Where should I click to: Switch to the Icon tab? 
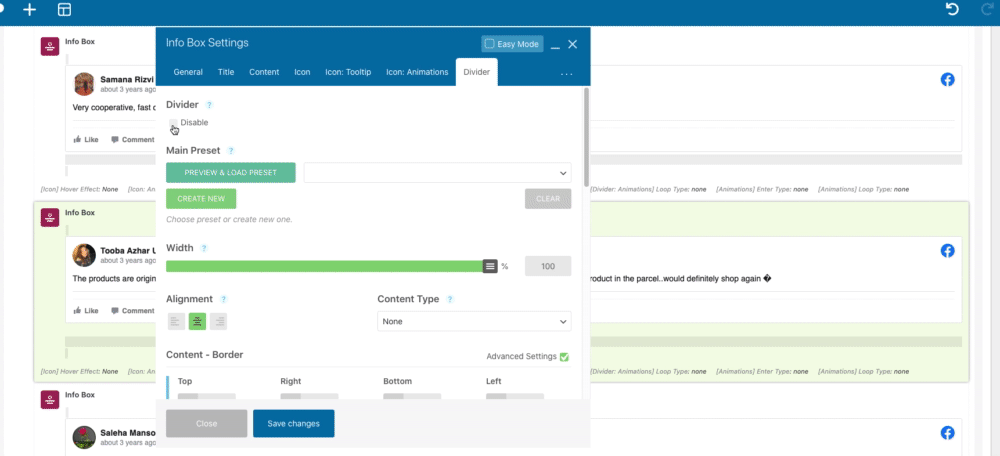pyautogui.click(x=302, y=72)
